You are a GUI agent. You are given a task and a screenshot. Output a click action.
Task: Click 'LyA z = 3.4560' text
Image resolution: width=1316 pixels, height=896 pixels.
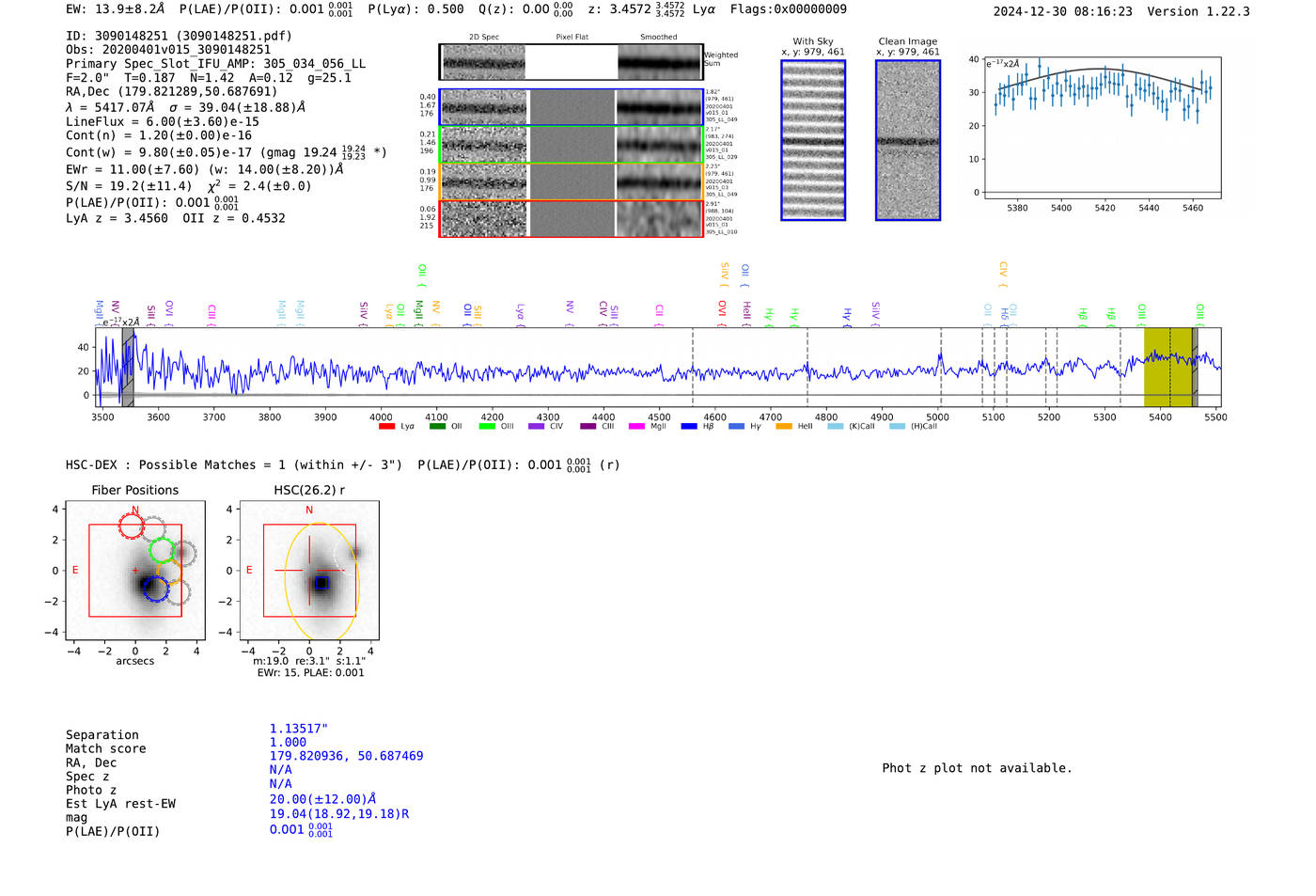tap(117, 218)
